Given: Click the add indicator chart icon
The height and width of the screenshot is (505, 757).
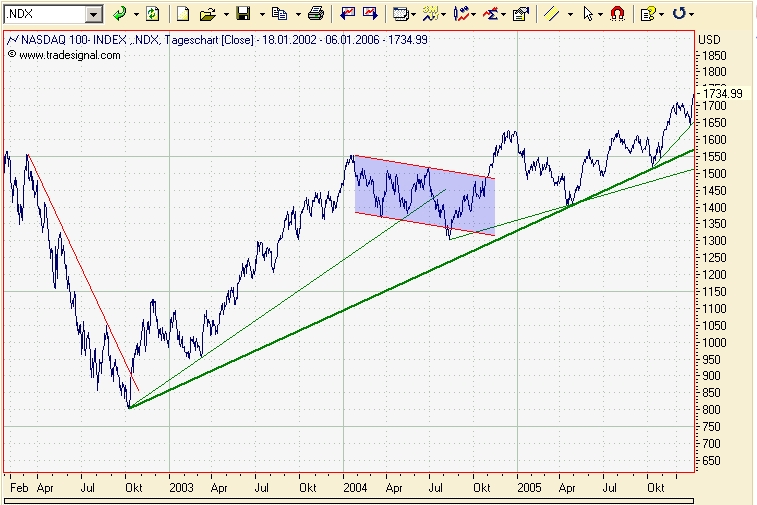Looking at the screenshot, I should pyautogui.click(x=430, y=14).
